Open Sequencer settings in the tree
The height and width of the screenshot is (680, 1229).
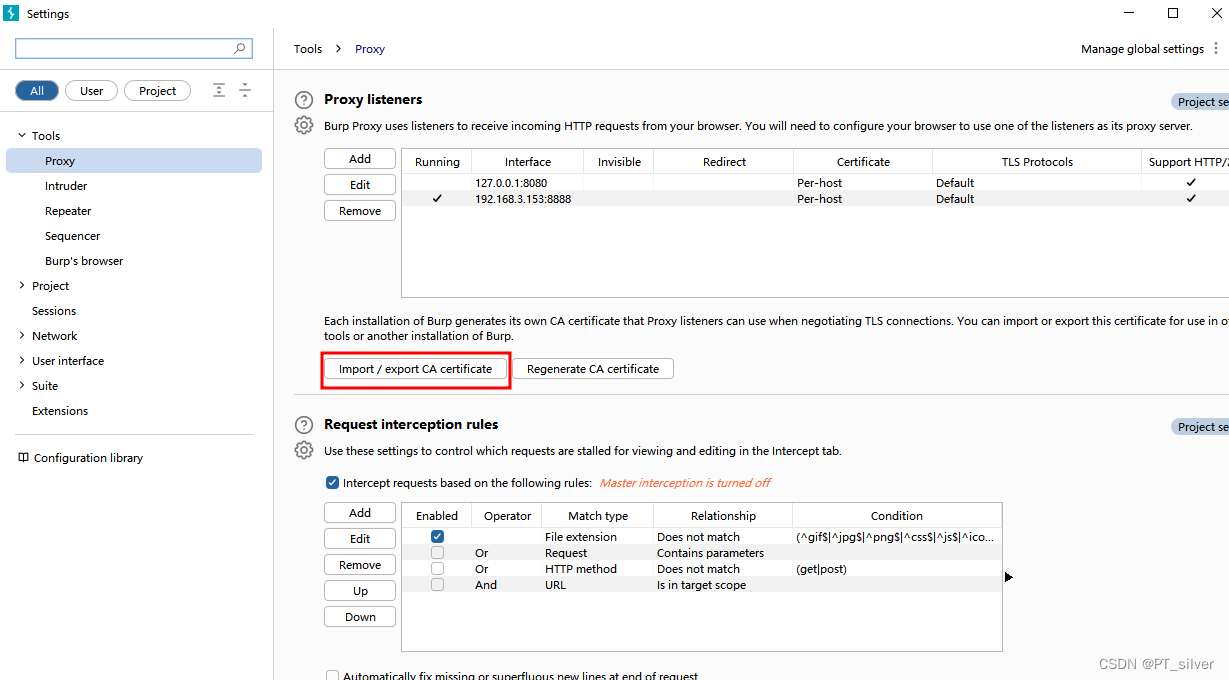72,236
